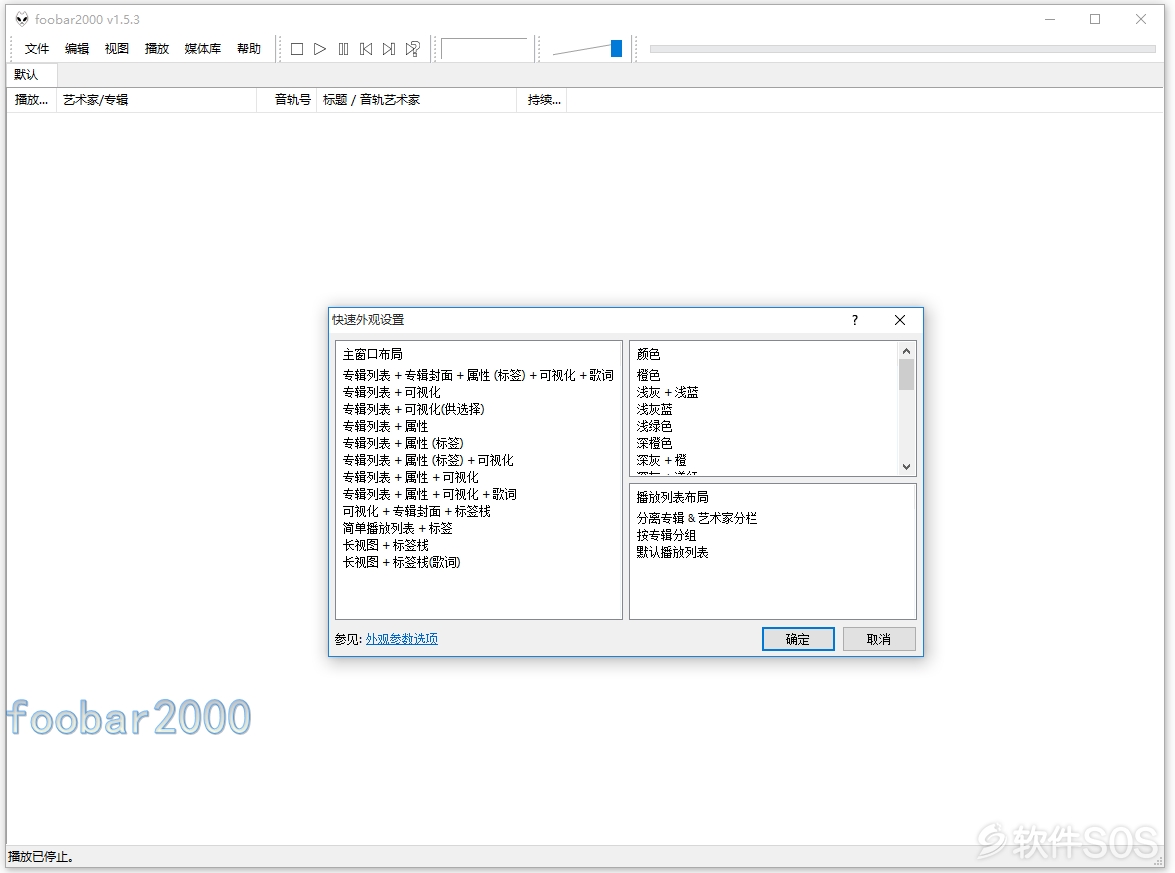Select the 浅灰蓝 color scheme
The width and height of the screenshot is (1175, 873).
[654, 409]
